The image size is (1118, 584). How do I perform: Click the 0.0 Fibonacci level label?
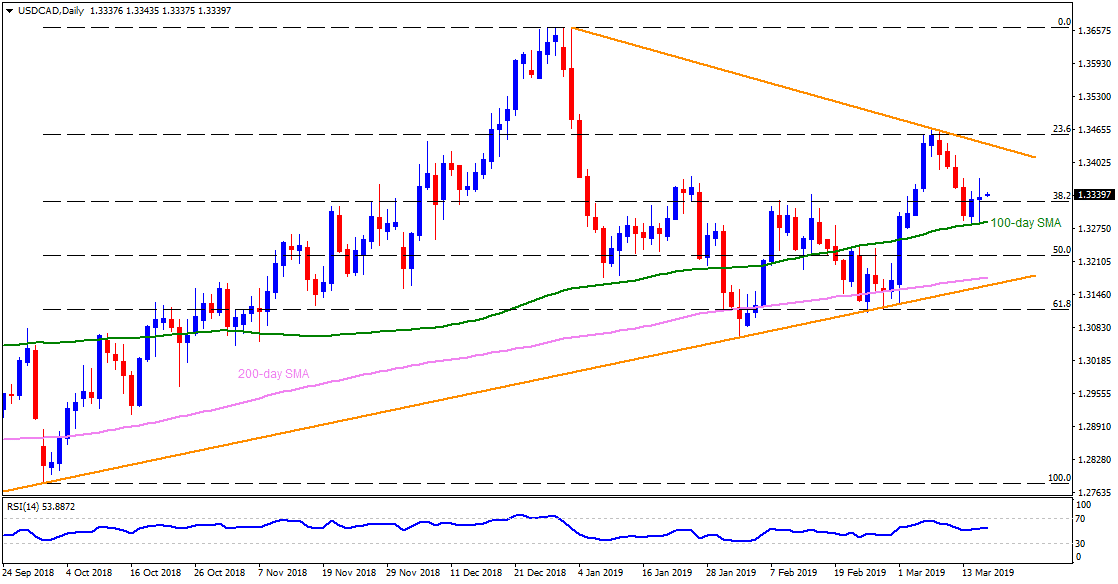(1064, 22)
